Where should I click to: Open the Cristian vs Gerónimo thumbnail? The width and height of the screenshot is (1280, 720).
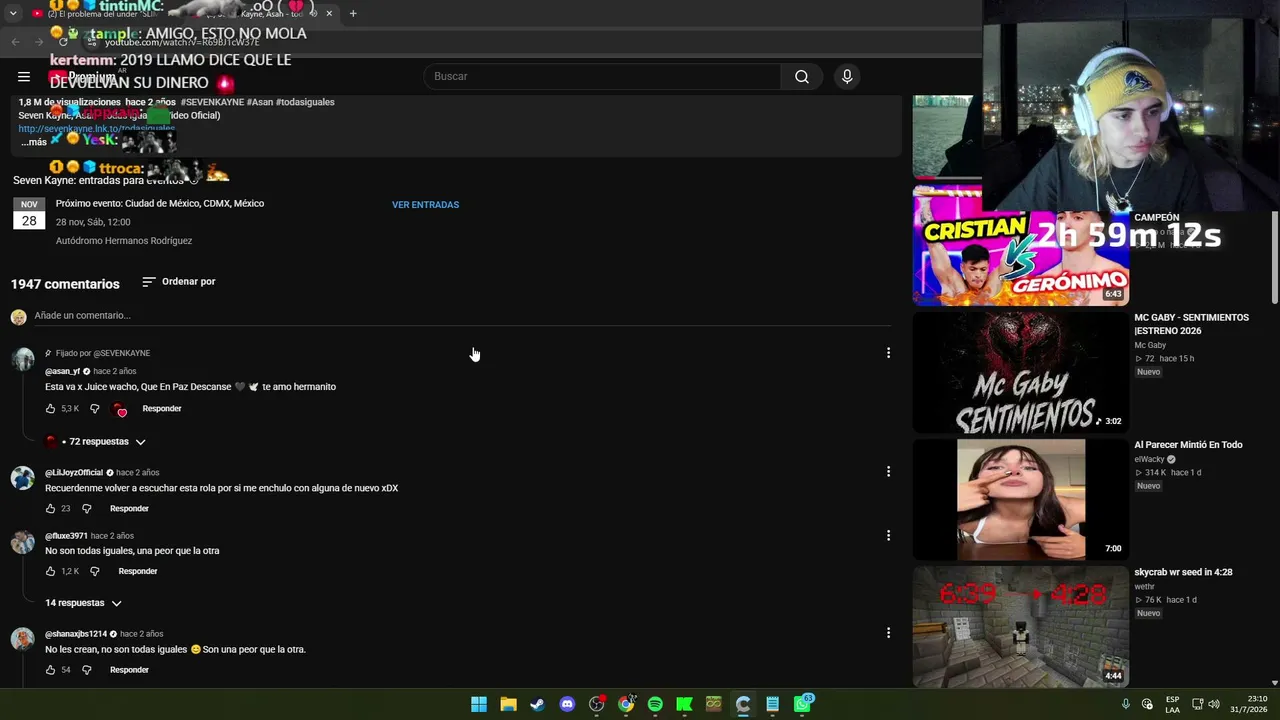[x=1021, y=245]
